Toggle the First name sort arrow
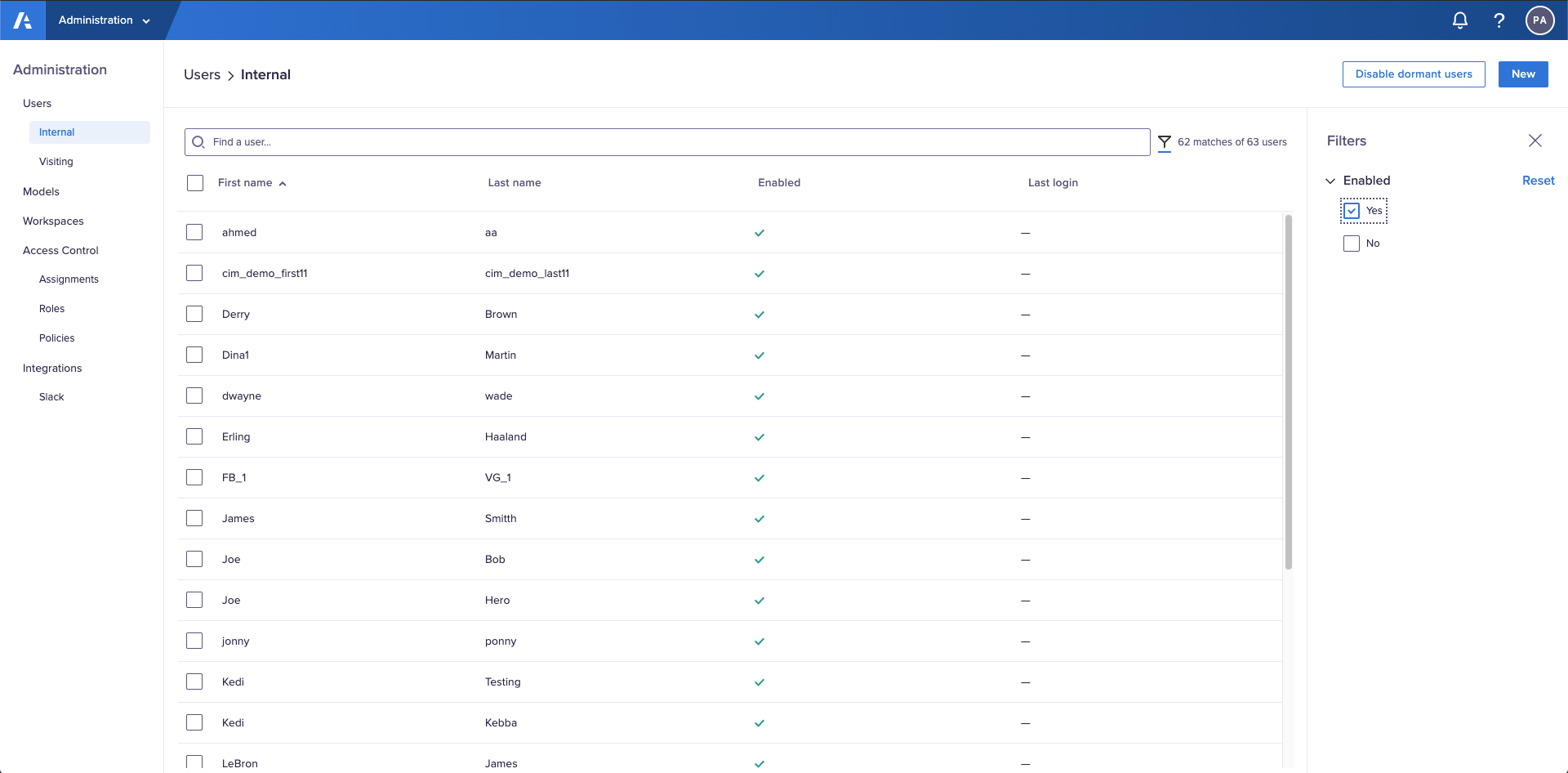The image size is (1568, 773). [283, 183]
